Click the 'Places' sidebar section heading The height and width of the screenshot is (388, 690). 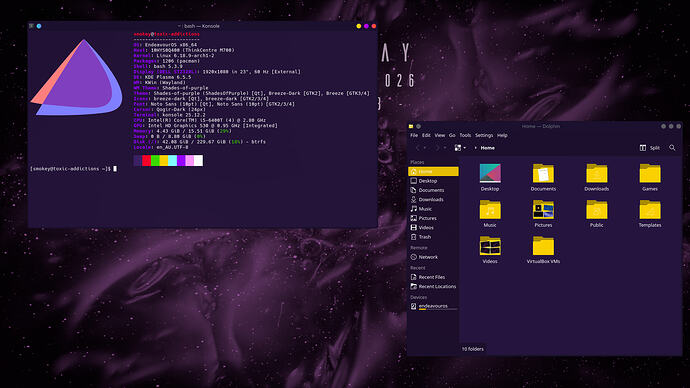click(x=417, y=162)
